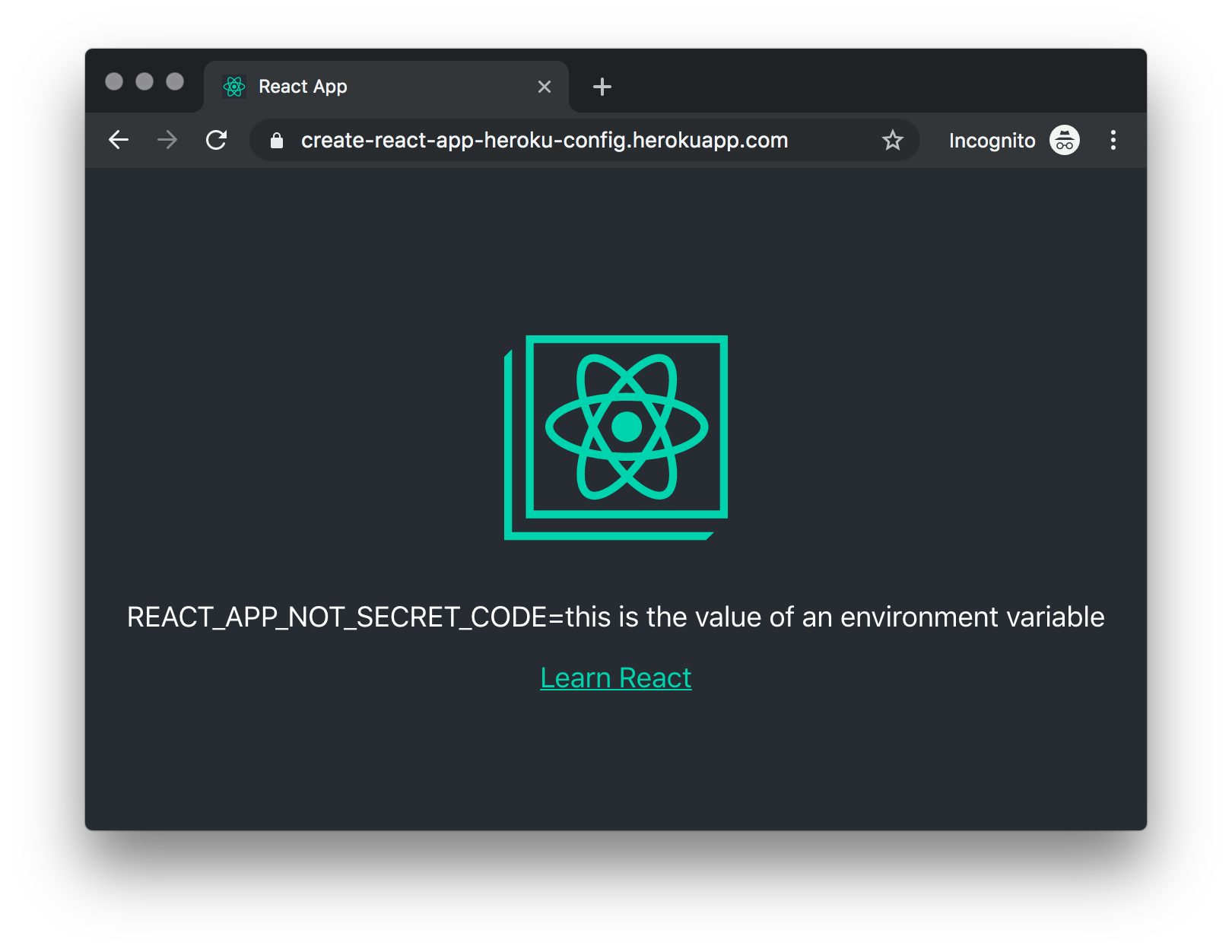
Task: Click the Incognito label
Action: 992,141
